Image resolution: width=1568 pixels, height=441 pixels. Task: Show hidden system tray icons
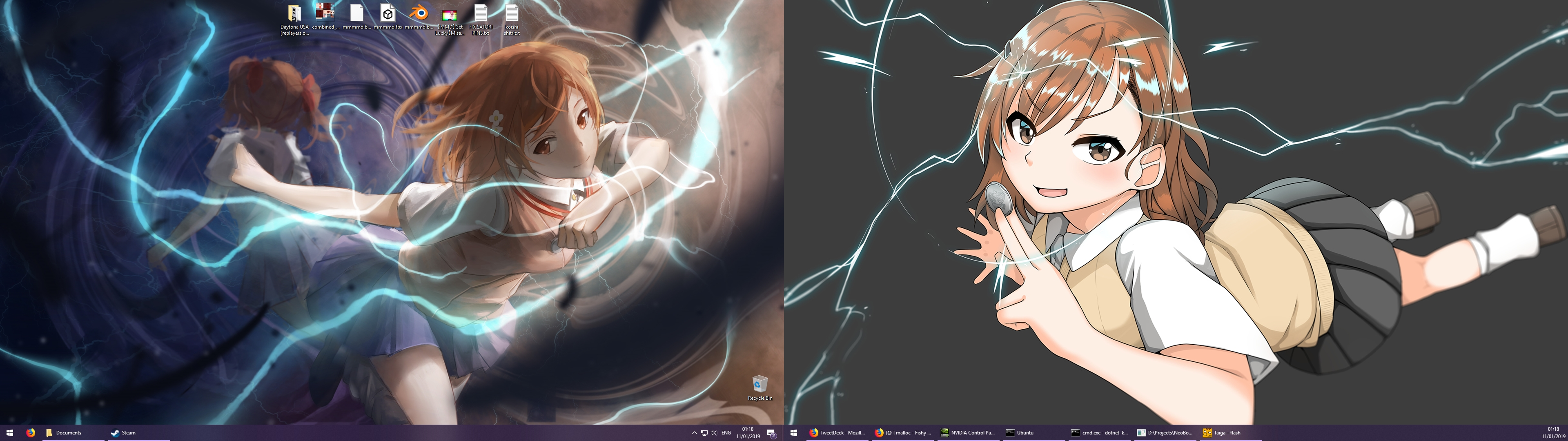[x=695, y=433]
